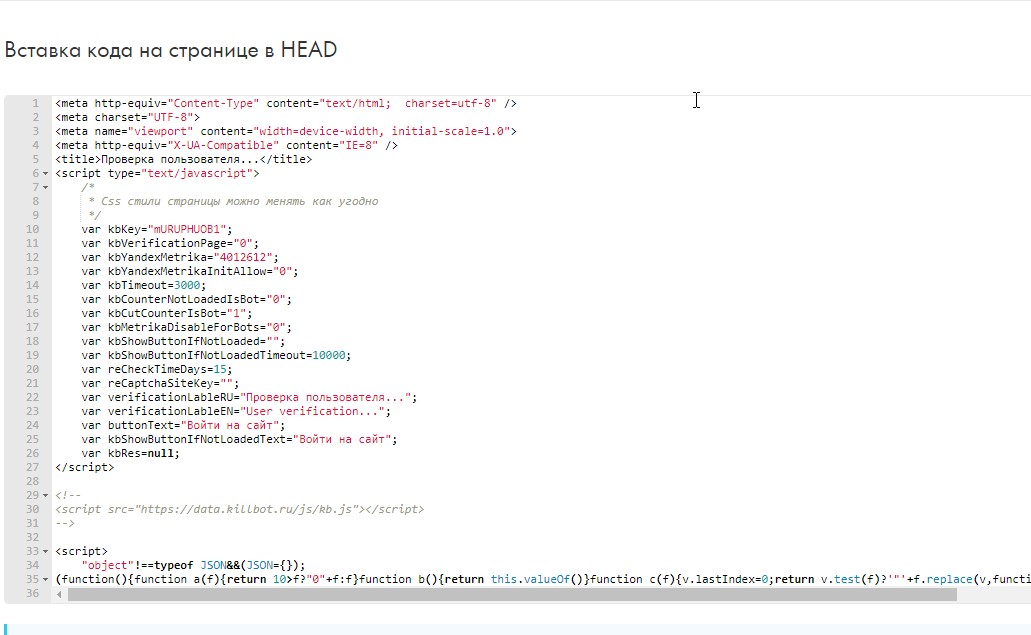
Task: Collapse the comment fold arrow at line 7
Action: (x=45, y=187)
